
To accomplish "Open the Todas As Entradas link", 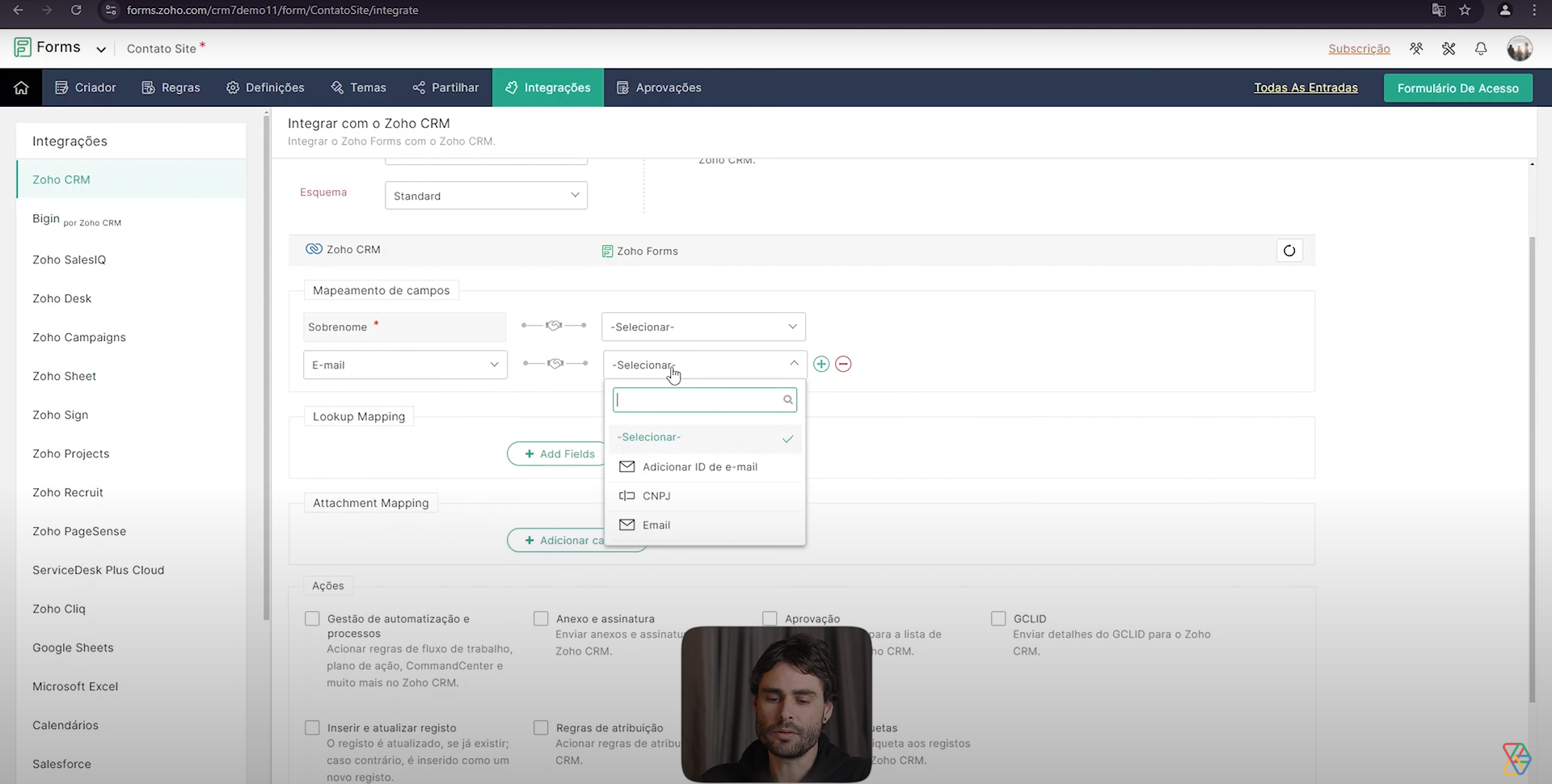I will point(1305,87).
